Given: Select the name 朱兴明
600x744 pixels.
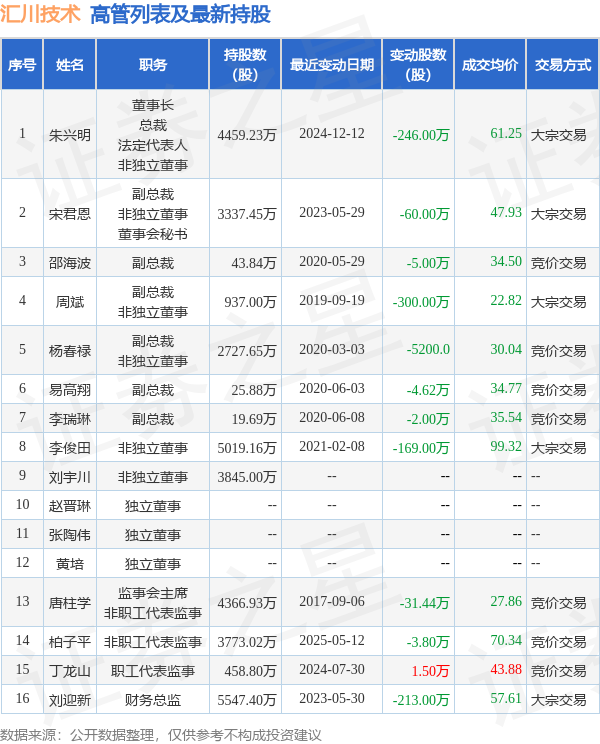Looking at the screenshot, I should (70, 135).
